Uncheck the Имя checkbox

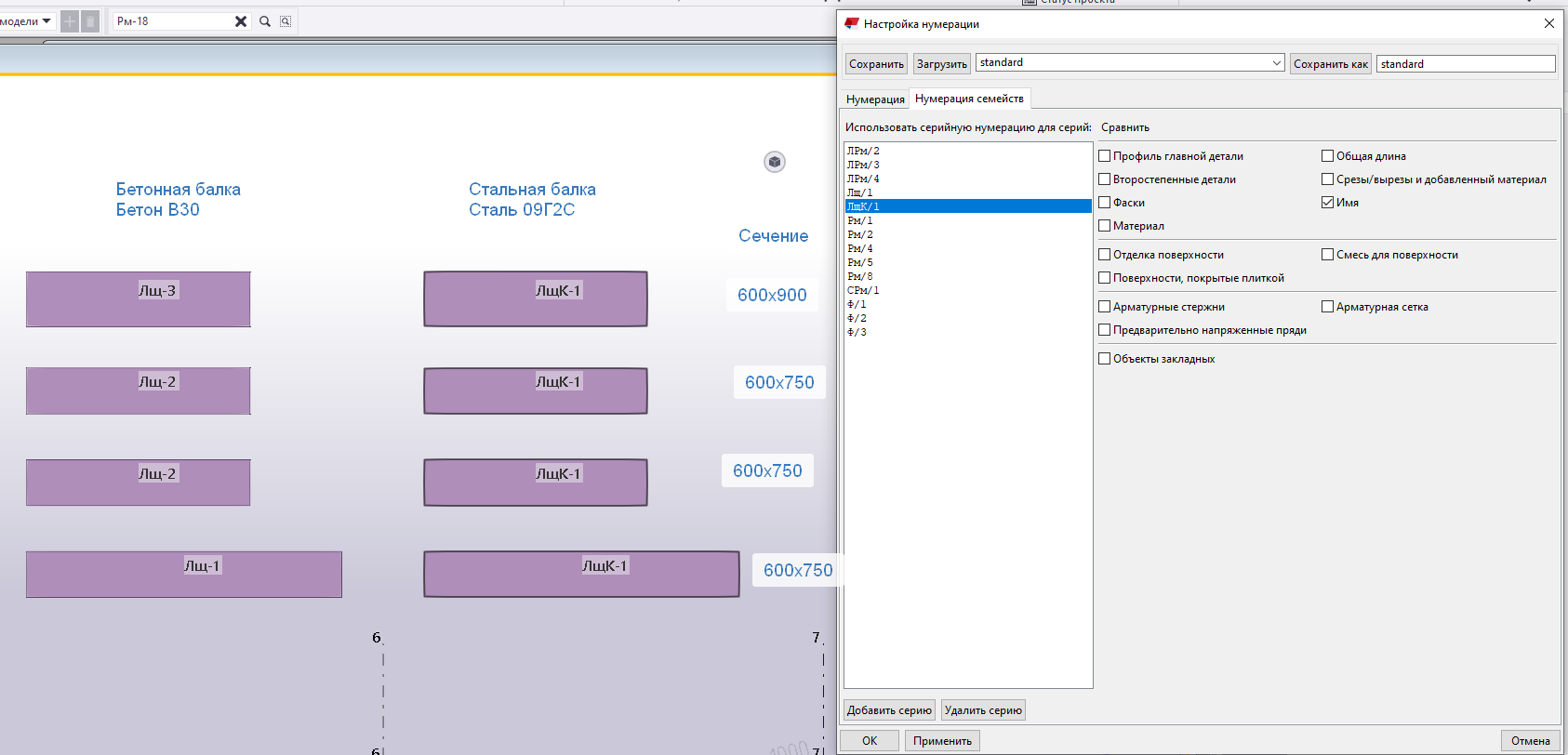click(x=1328, y=203)
